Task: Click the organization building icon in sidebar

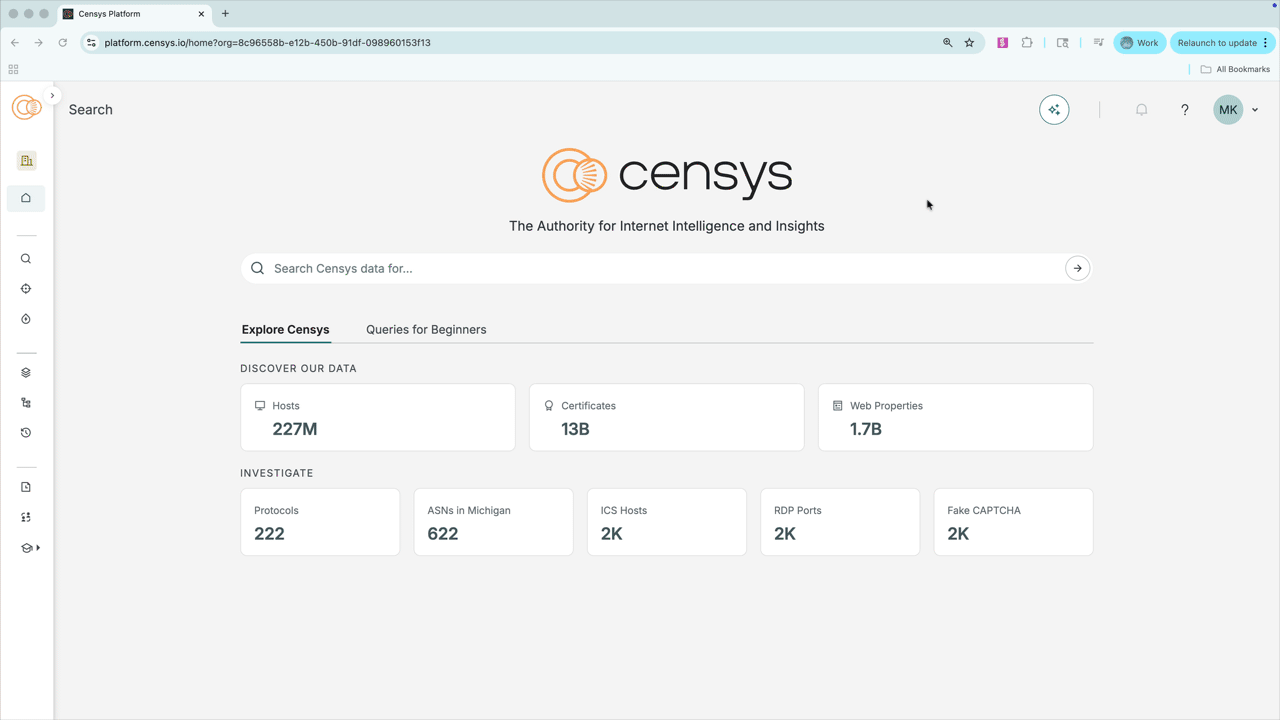Action: point(26,160)
